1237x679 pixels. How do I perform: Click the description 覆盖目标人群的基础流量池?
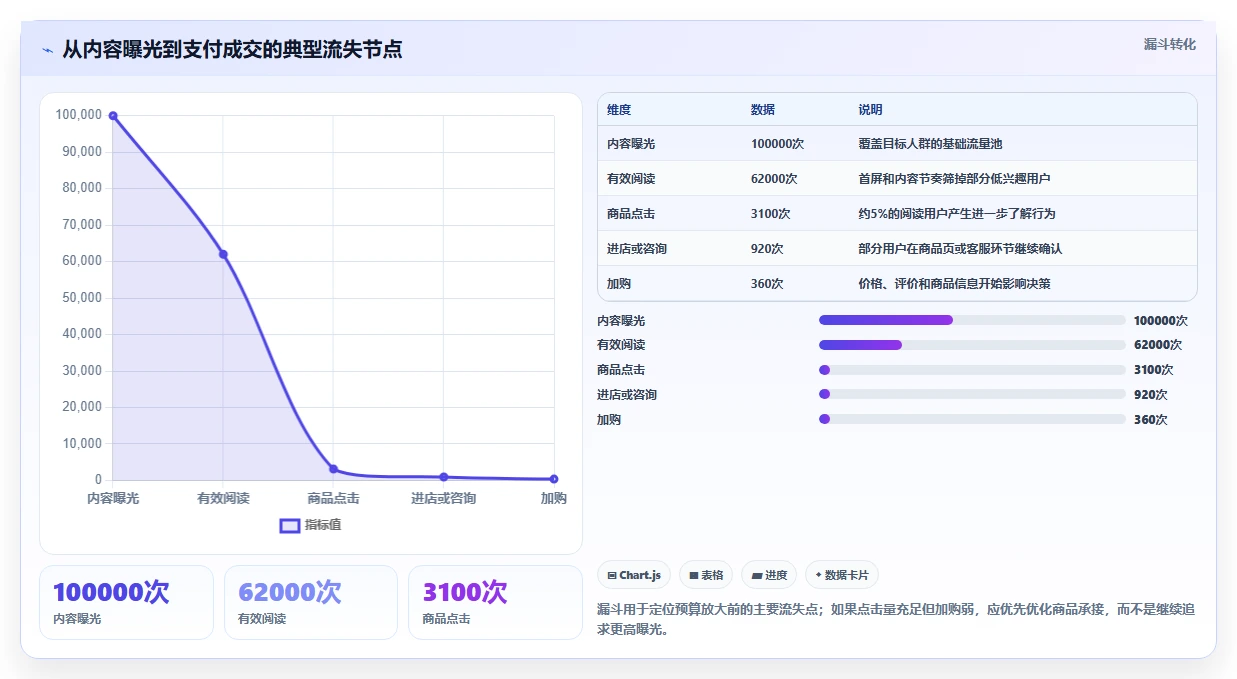click(930, 144)
